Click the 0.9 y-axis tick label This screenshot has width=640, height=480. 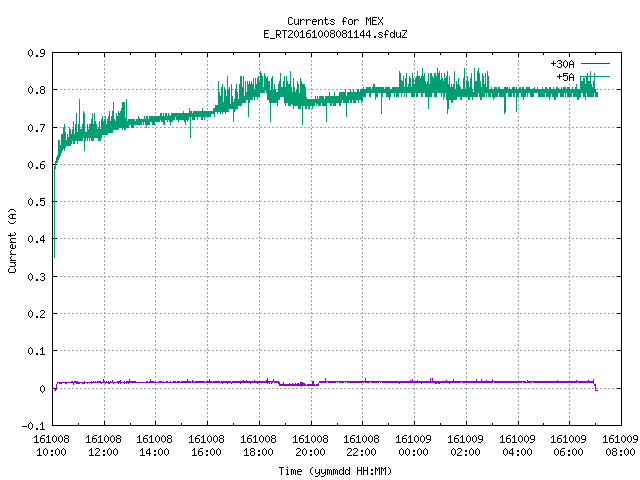(36, 53)
